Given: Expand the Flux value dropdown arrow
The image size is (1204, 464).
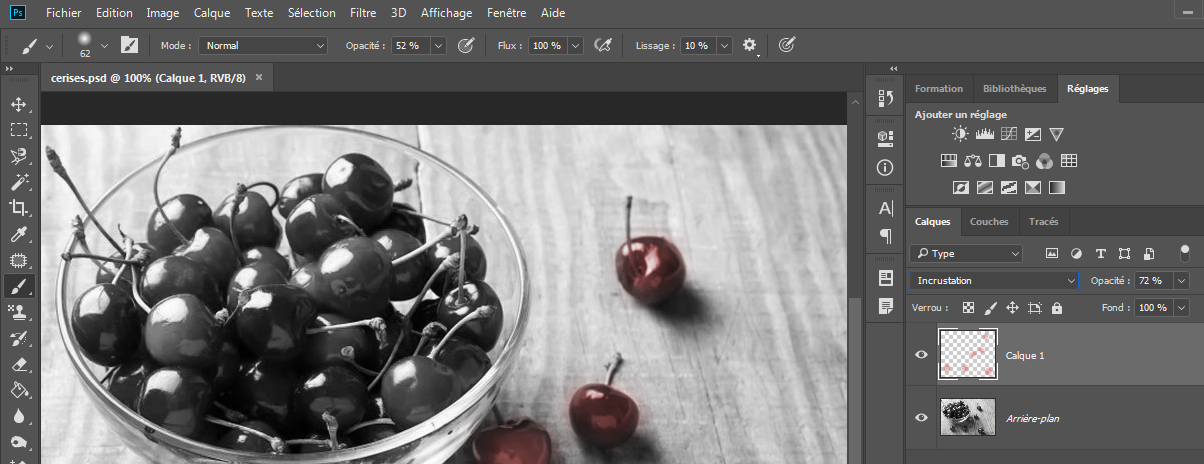Looking at the screenshot, I should [577, 45].
